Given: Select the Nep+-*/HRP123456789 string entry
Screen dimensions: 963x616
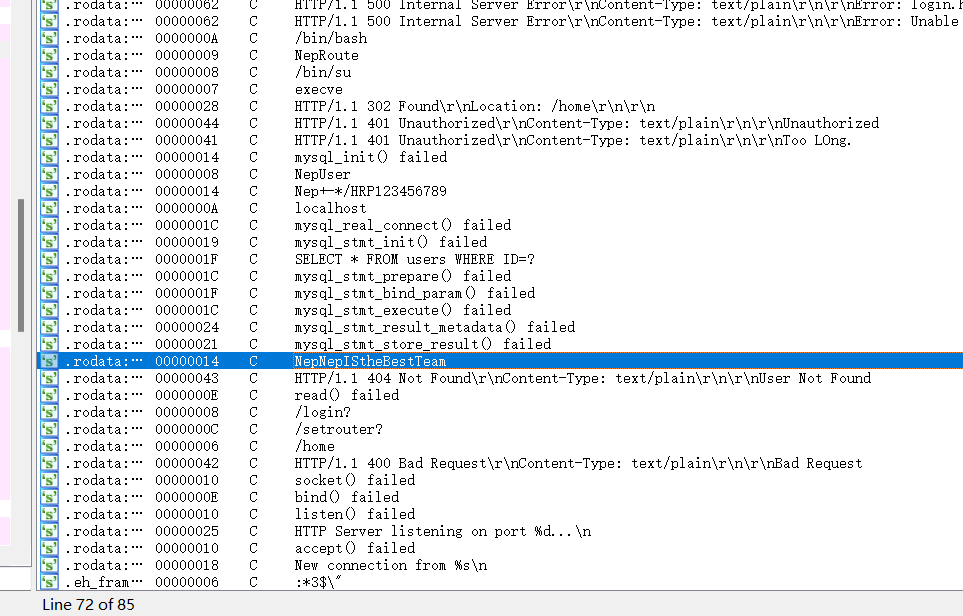Looking at the screenshot, I should (x=370, y=191).
